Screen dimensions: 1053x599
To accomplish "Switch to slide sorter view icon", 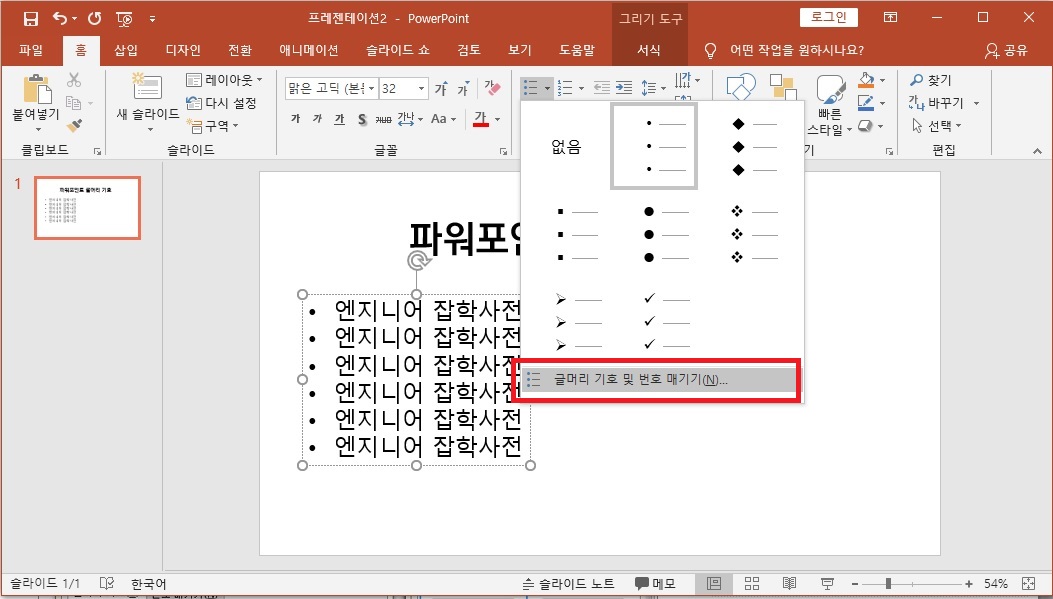I will pyautogui.click(x=751, y=584).
